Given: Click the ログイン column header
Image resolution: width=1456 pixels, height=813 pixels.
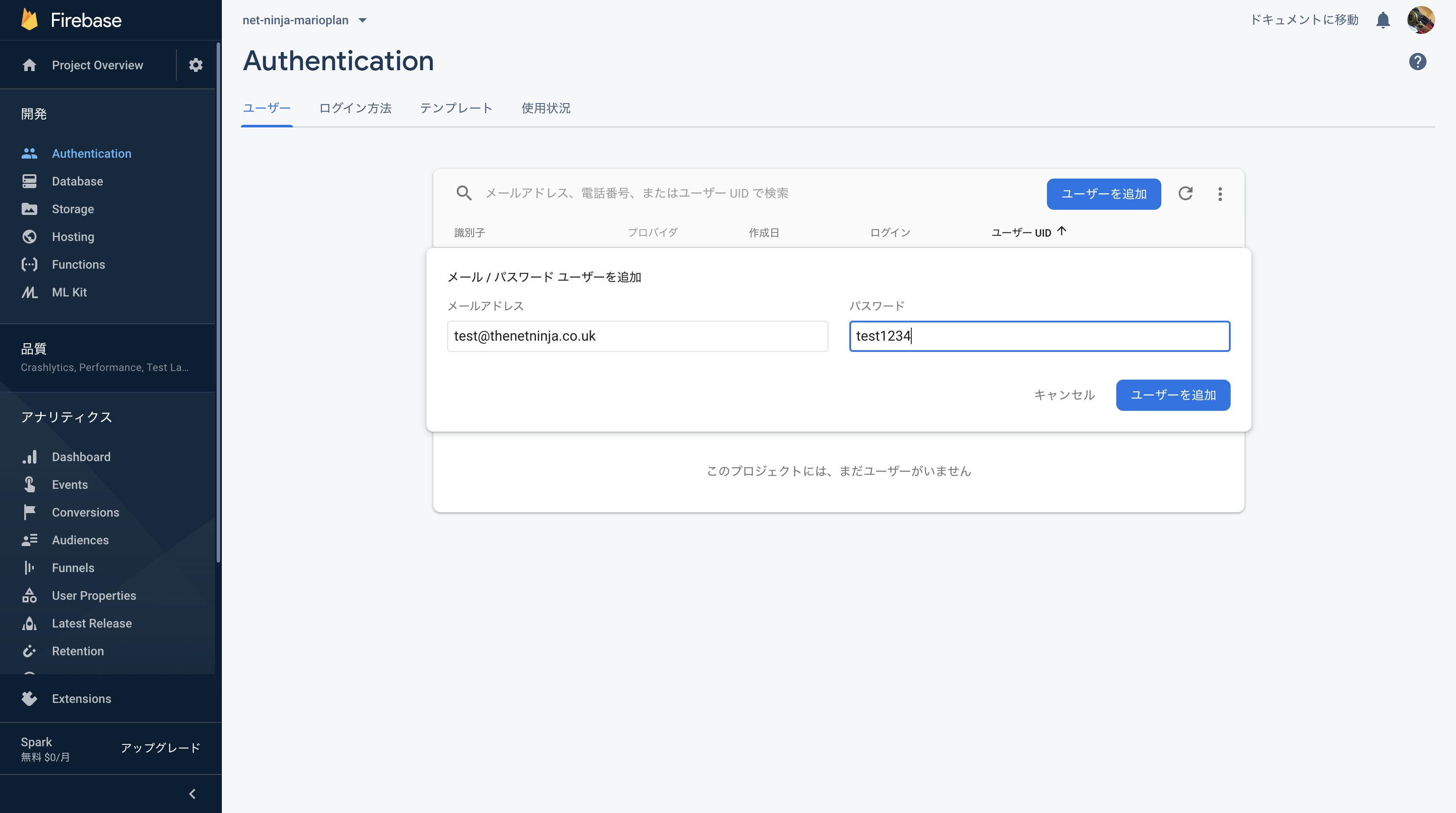Looking at the screenshot, I should click(890, 232).
